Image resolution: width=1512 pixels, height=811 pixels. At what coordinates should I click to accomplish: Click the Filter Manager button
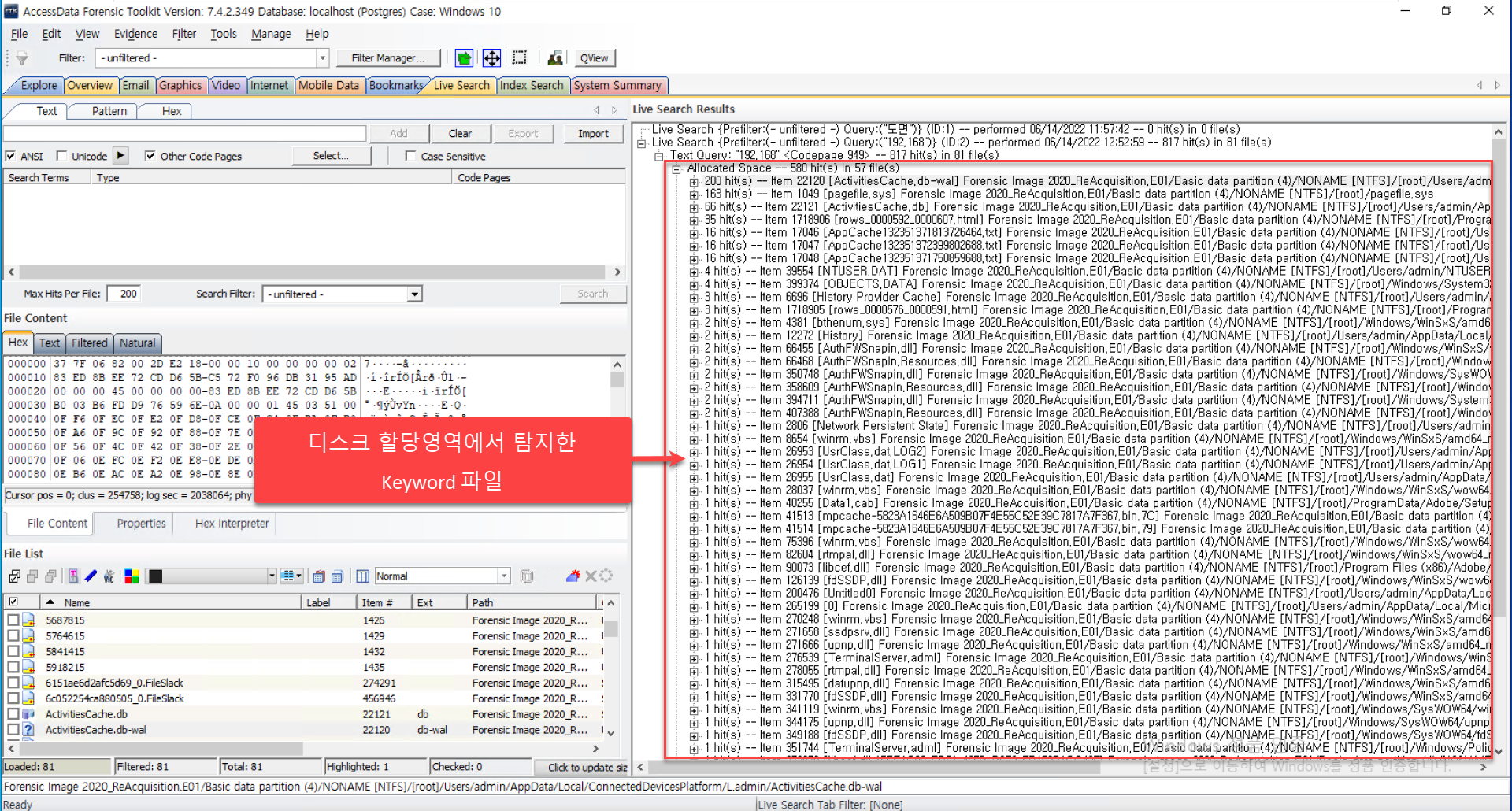(x=387, y=58)
